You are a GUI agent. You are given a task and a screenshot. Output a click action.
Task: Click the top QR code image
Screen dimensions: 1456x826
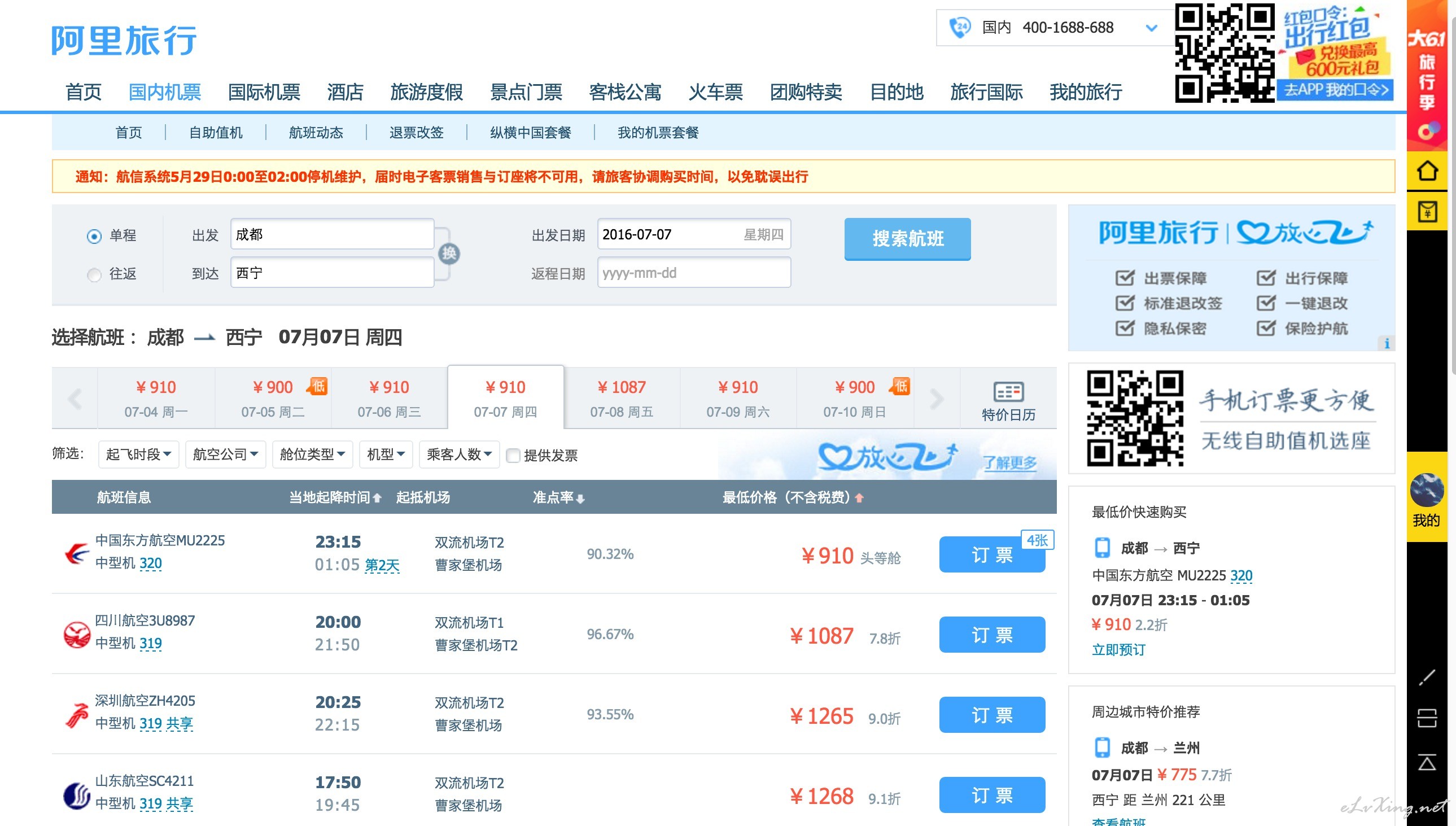point(1225,53)
